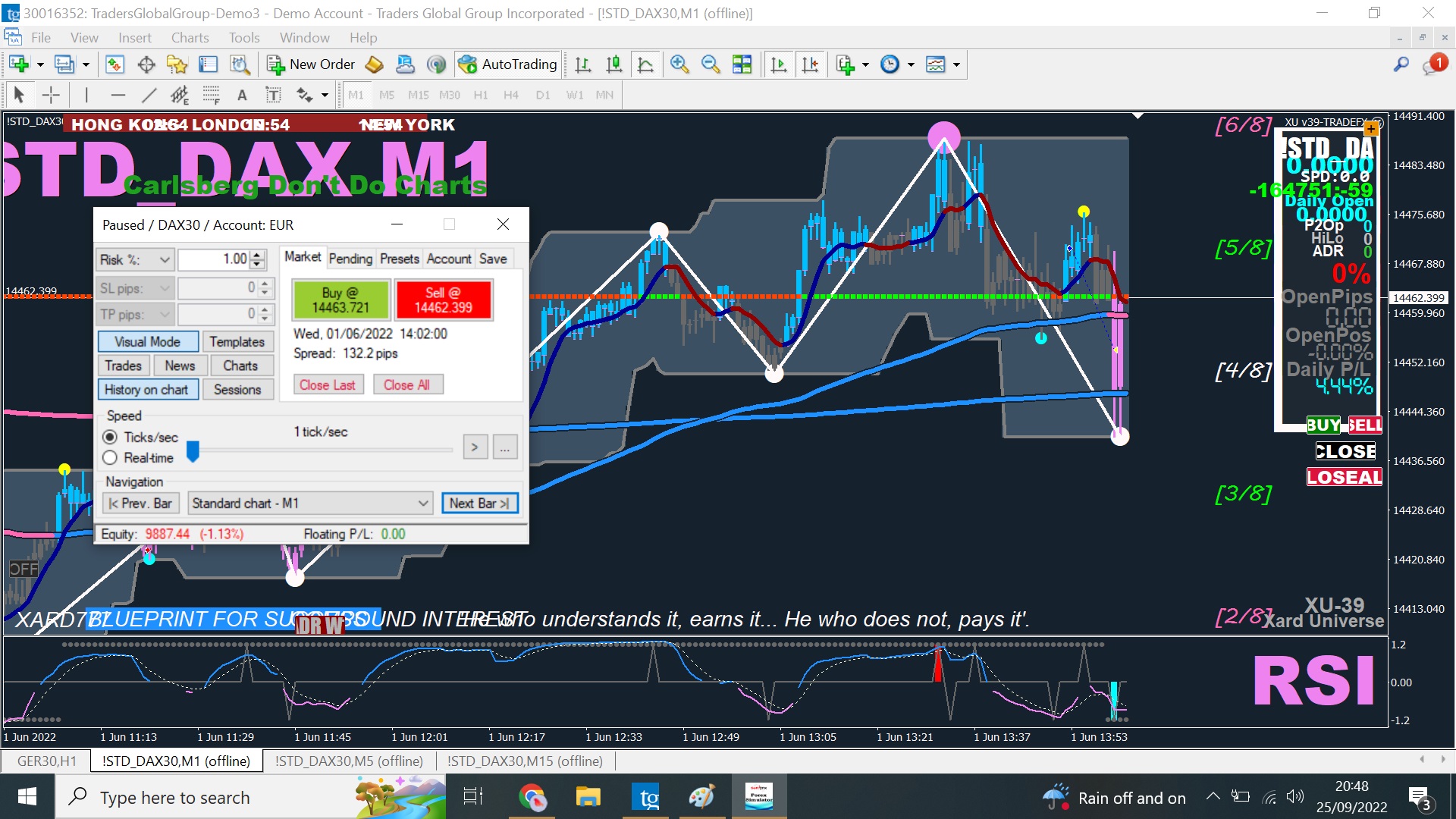This screenshot has width=1456, height=819.
Task: Select the trendline drawing tool
Action: 149,95
